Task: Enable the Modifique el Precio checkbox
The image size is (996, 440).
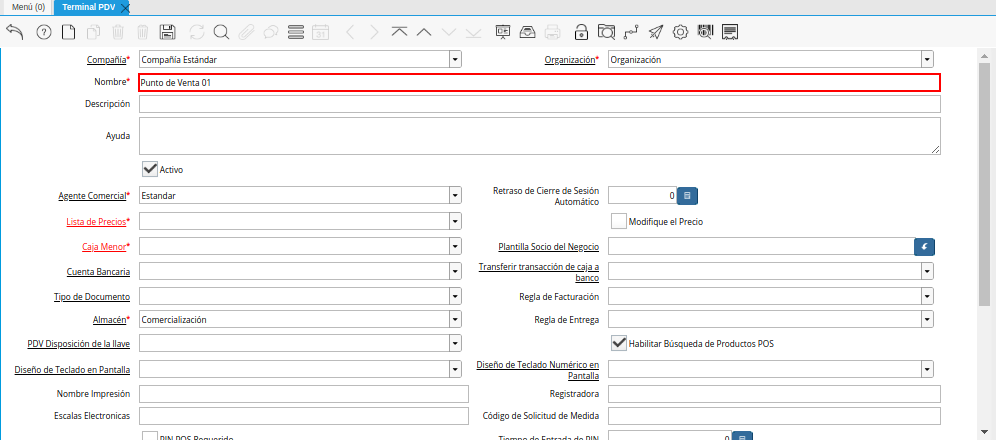Action: tap(619, 222)
